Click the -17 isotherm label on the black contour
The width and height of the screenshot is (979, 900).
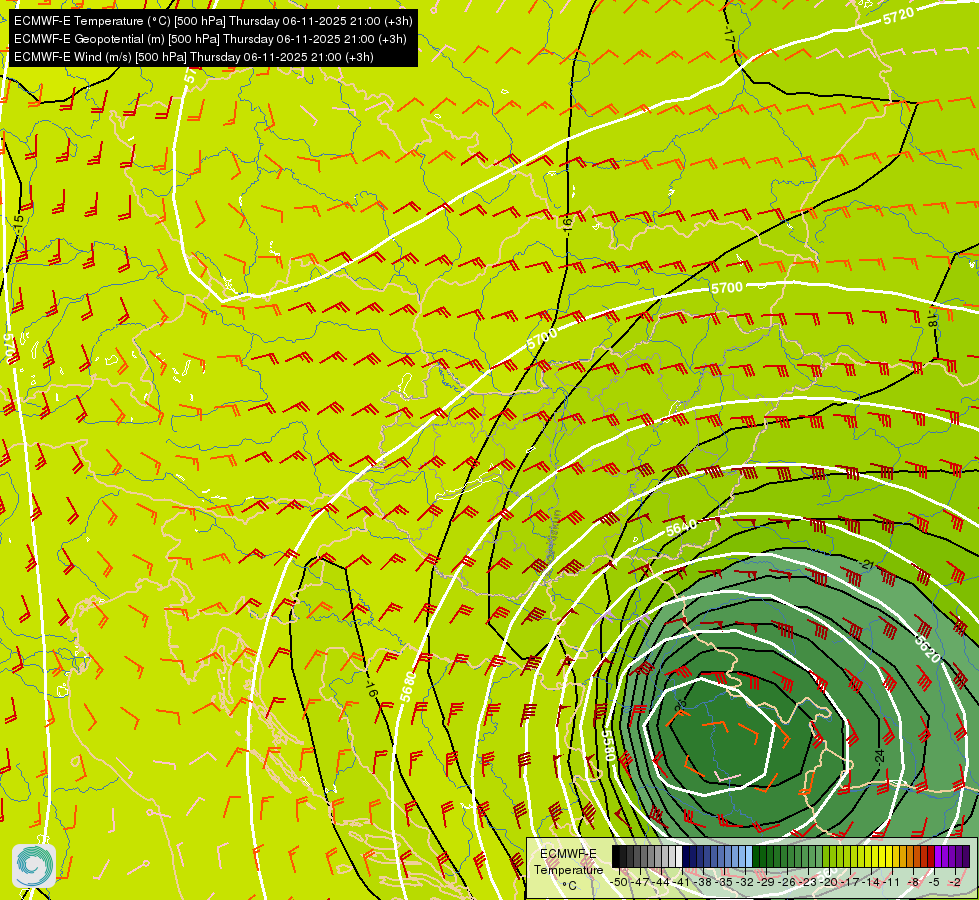pyautogui.click(x=729, y=34)
